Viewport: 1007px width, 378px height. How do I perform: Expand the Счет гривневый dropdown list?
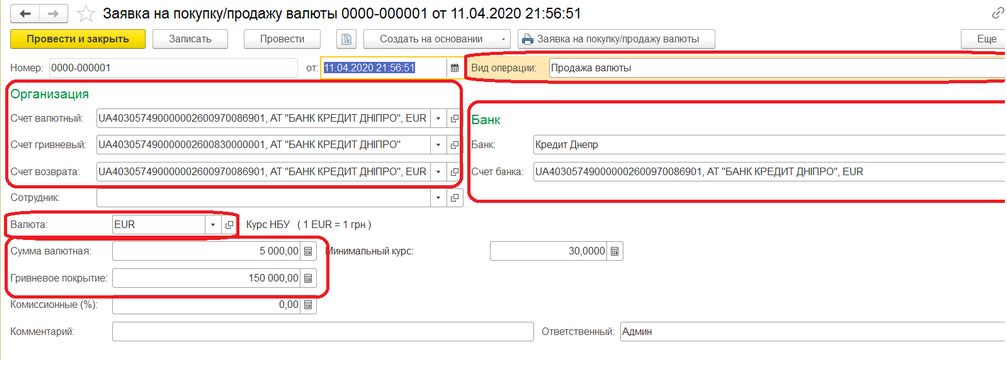click(x=438, y=145)
